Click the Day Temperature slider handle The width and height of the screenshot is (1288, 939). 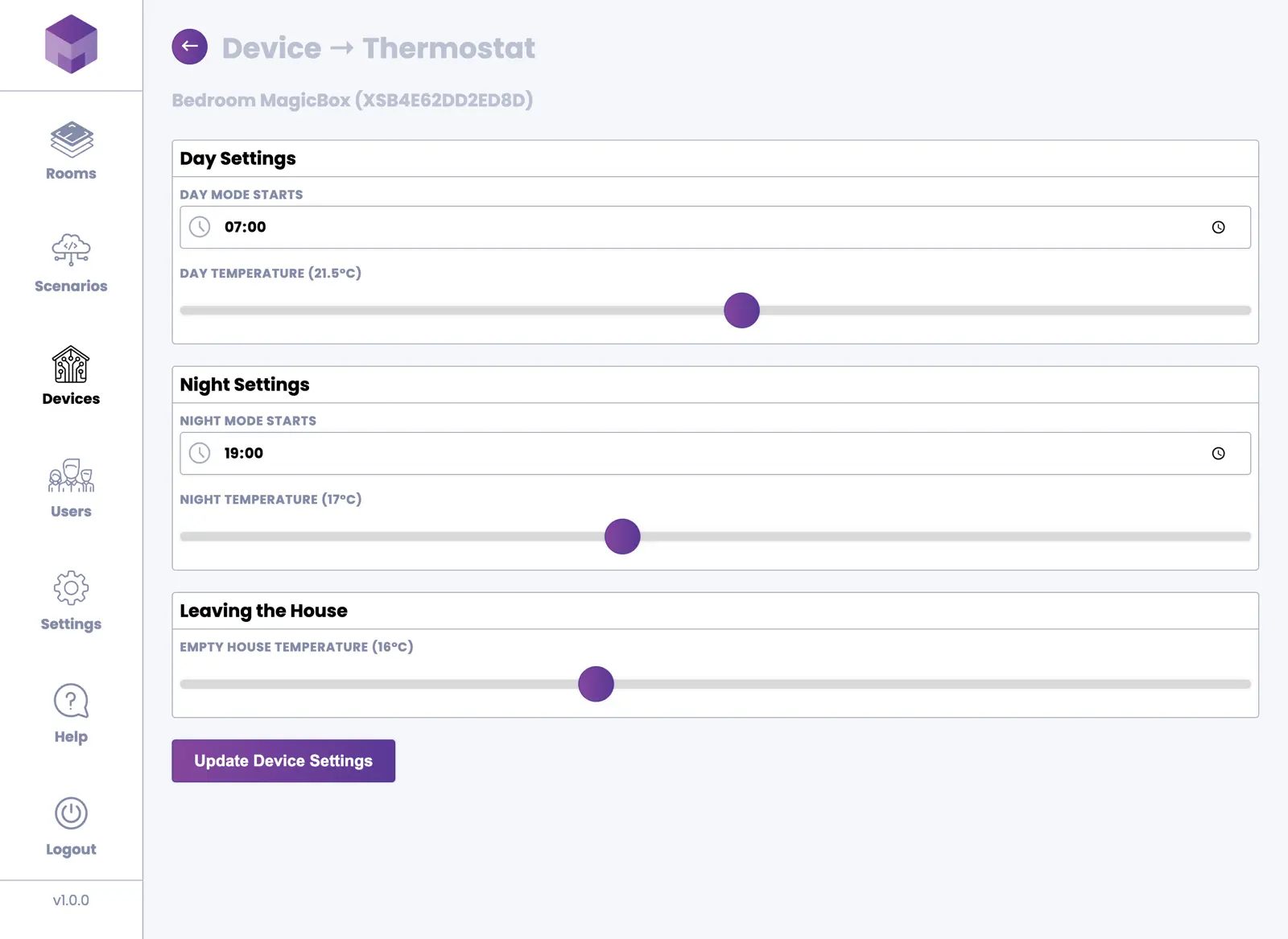tap(741, 311)
